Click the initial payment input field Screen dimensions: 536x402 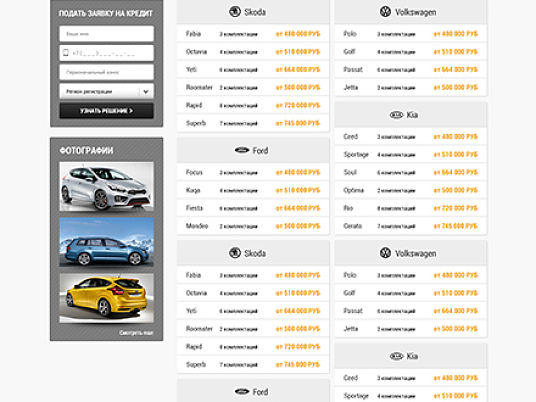coord(107,72)
